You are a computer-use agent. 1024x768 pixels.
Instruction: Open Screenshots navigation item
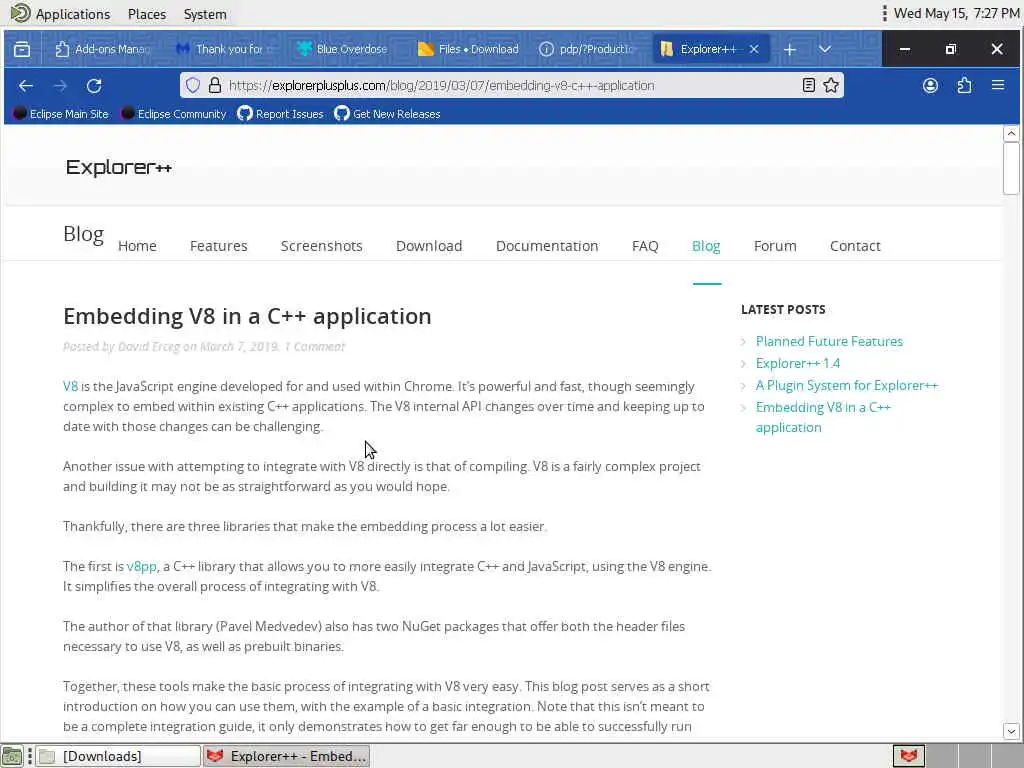pos(321,246)
